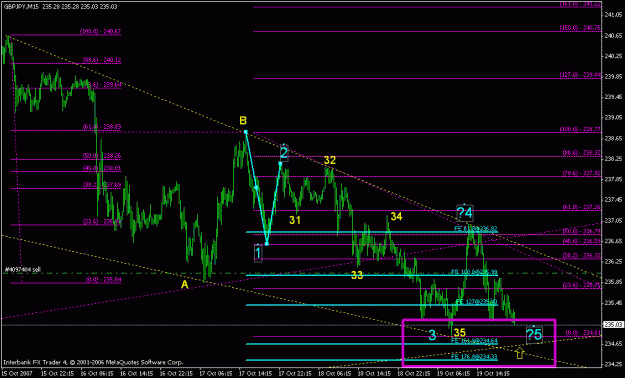Click price axis value 235.85
Image resolution: width=625 pixels, height=378 pixels.
point(612,282)
